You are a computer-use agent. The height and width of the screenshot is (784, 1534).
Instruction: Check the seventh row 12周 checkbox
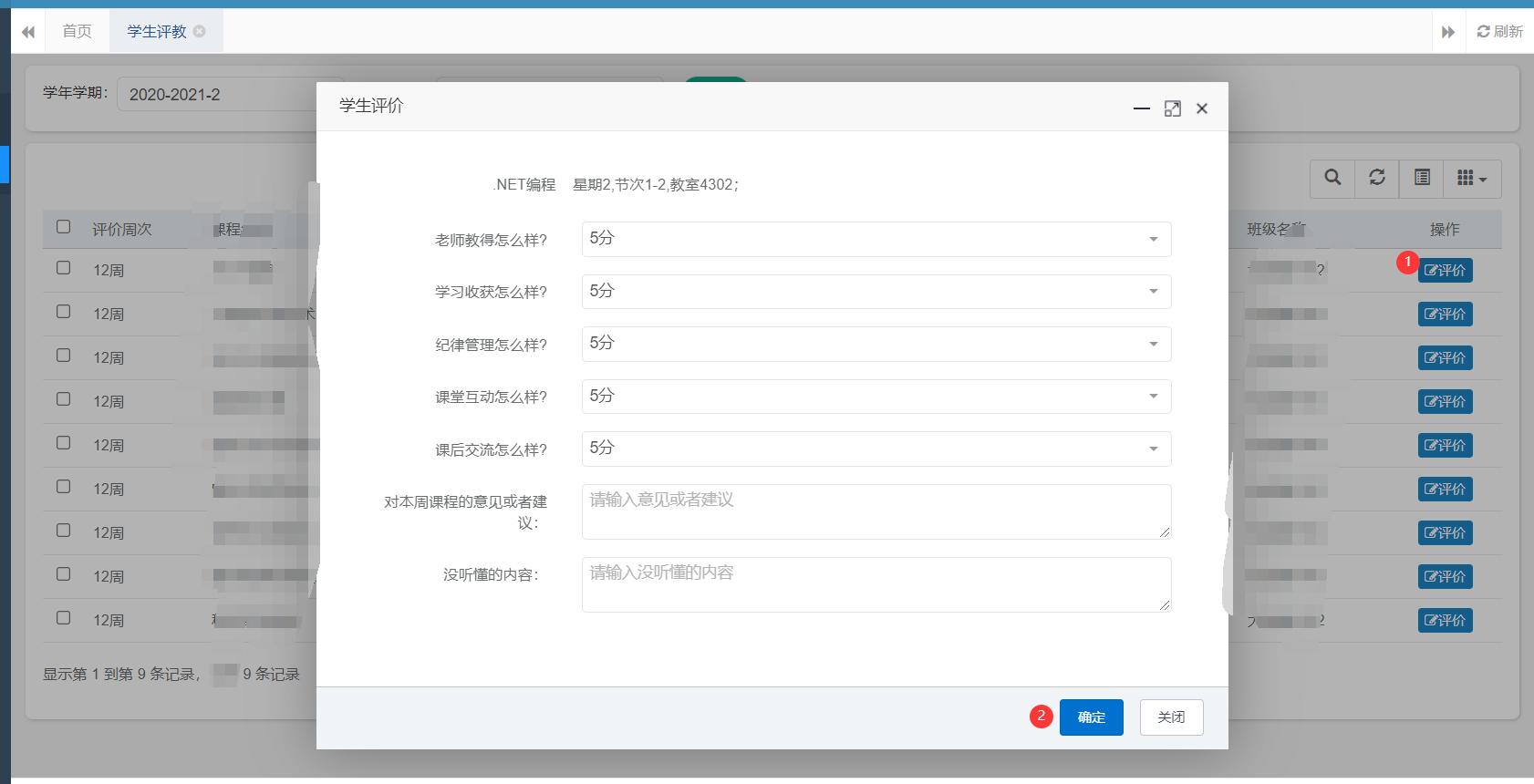(63, 531)
